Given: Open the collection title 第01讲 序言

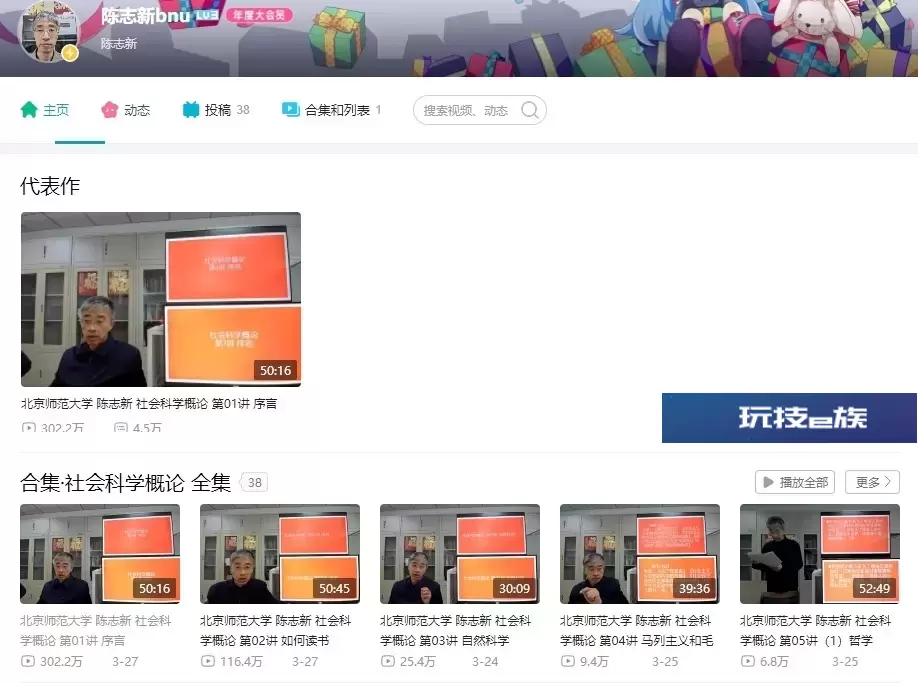Looking at the screenshot, I should click(x=96, y=630).
